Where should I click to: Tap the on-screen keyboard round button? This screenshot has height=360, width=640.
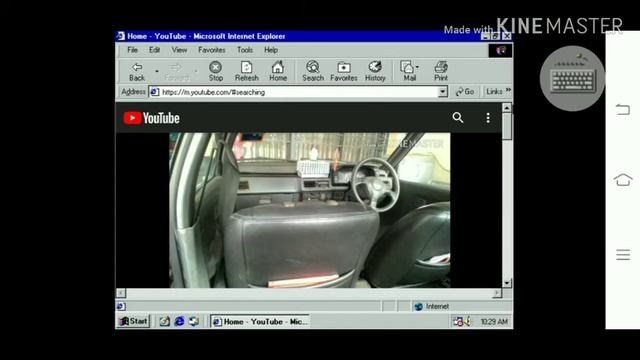point(572,78)
